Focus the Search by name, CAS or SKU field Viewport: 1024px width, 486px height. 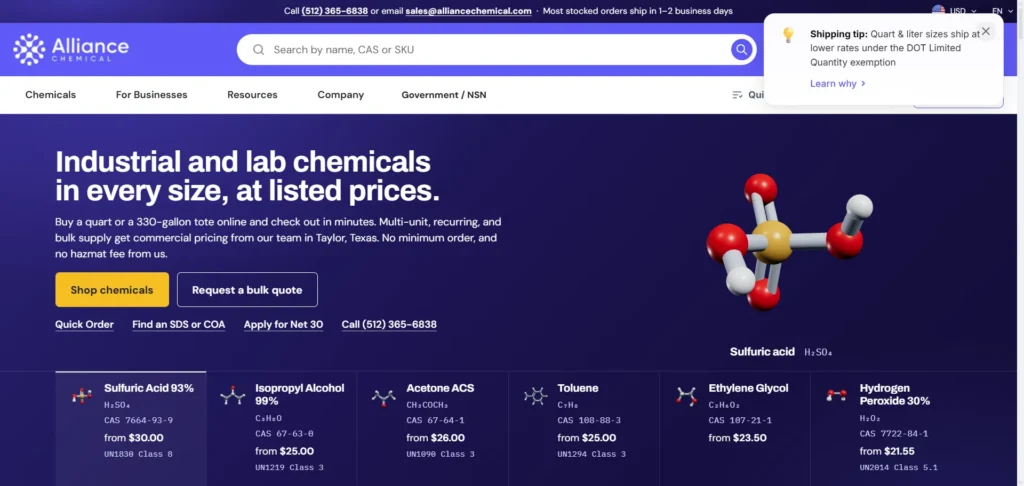(496, 50)
